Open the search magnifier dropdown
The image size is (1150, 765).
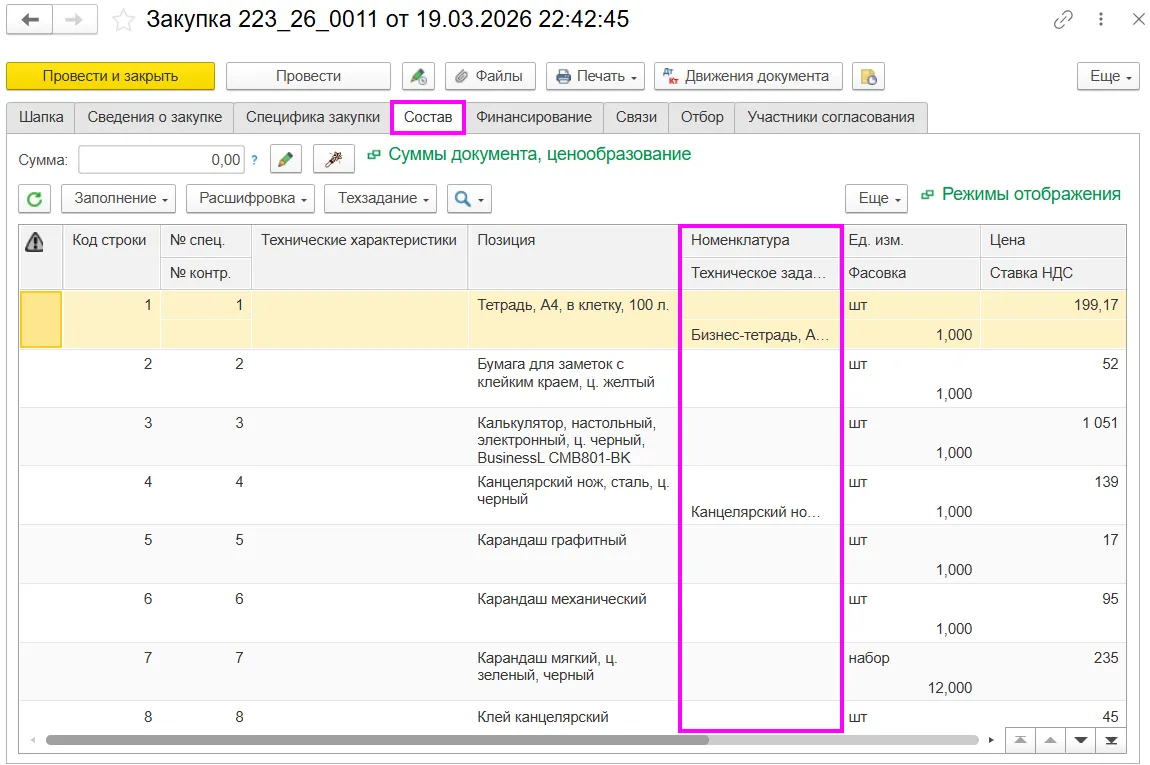click(469, 199)
